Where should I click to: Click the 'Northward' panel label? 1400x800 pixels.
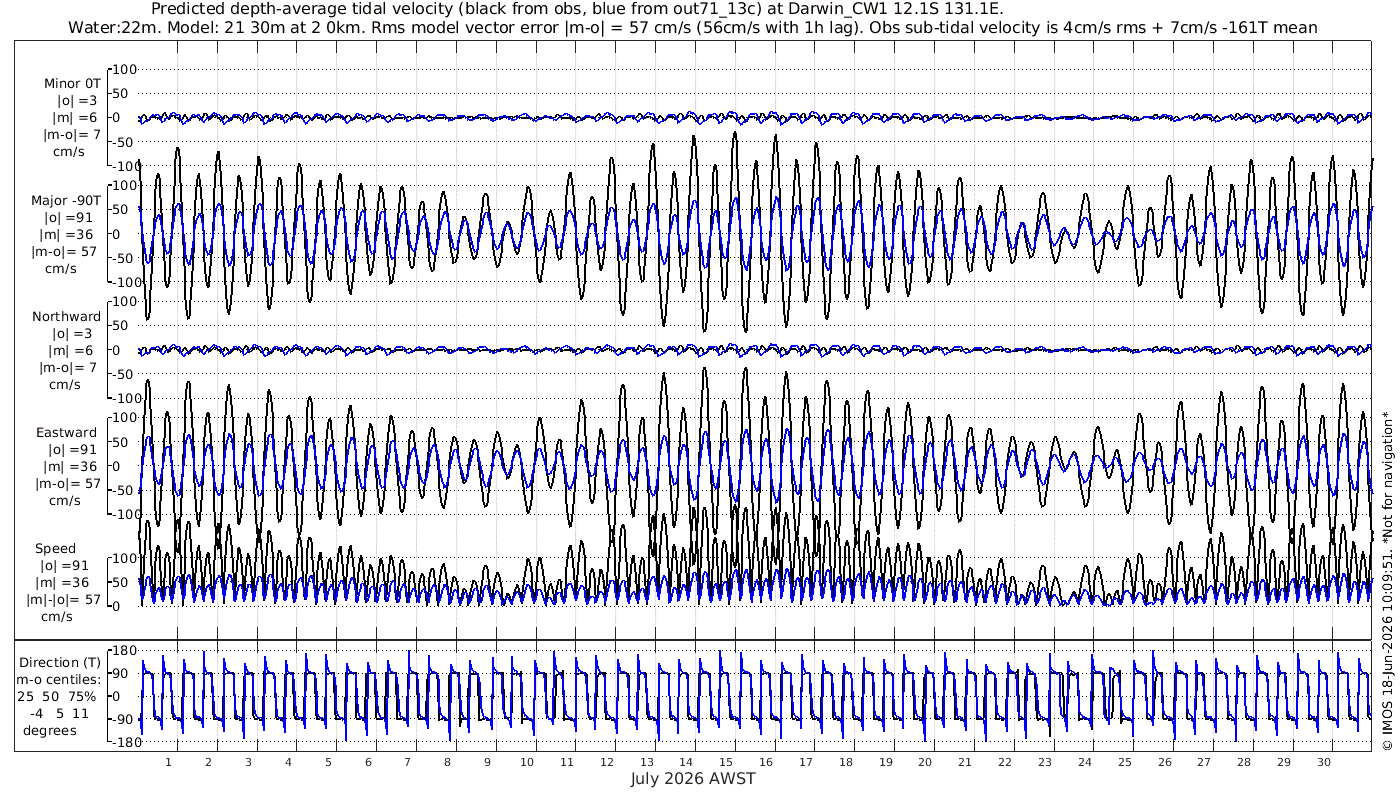pyautogui.click(x=66, y=316)
